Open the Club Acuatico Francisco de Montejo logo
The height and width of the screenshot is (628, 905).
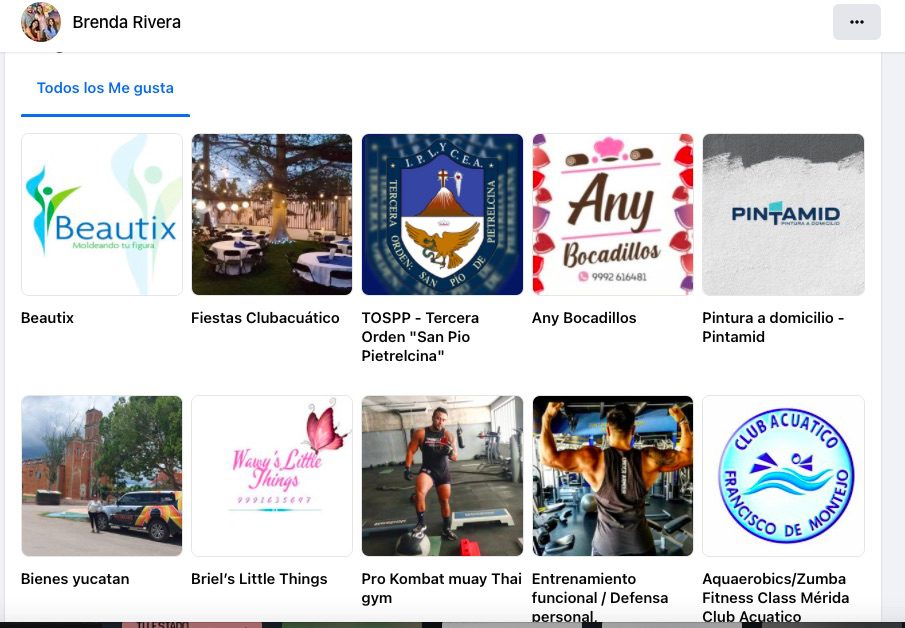click(x=783, y=476)
